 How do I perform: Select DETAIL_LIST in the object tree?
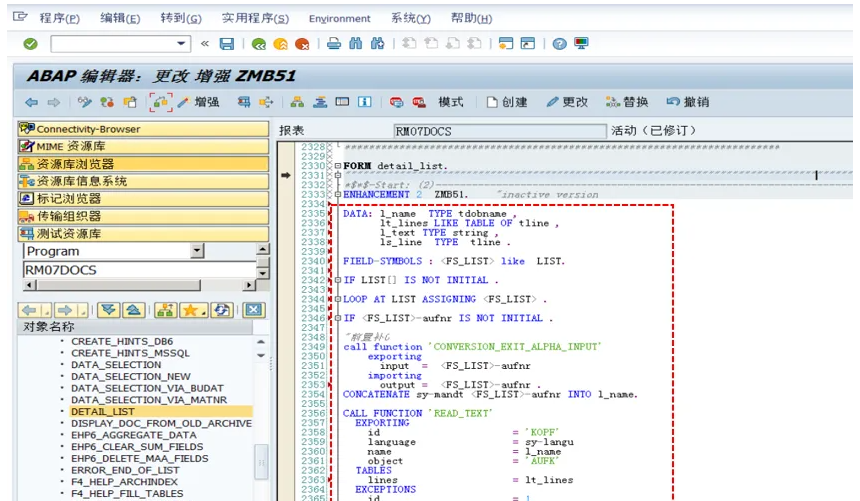tap(103, 412)
